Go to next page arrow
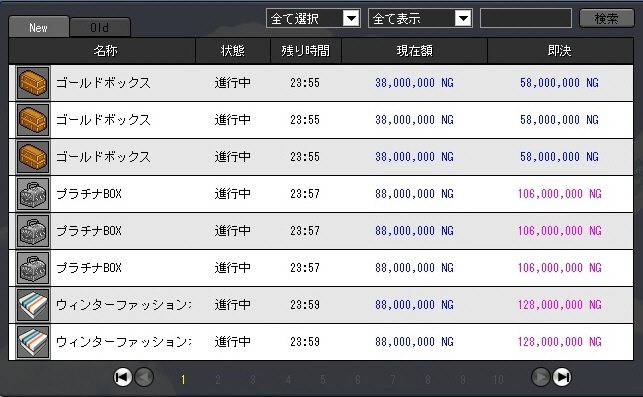643x397 pixels. (540, 377)
